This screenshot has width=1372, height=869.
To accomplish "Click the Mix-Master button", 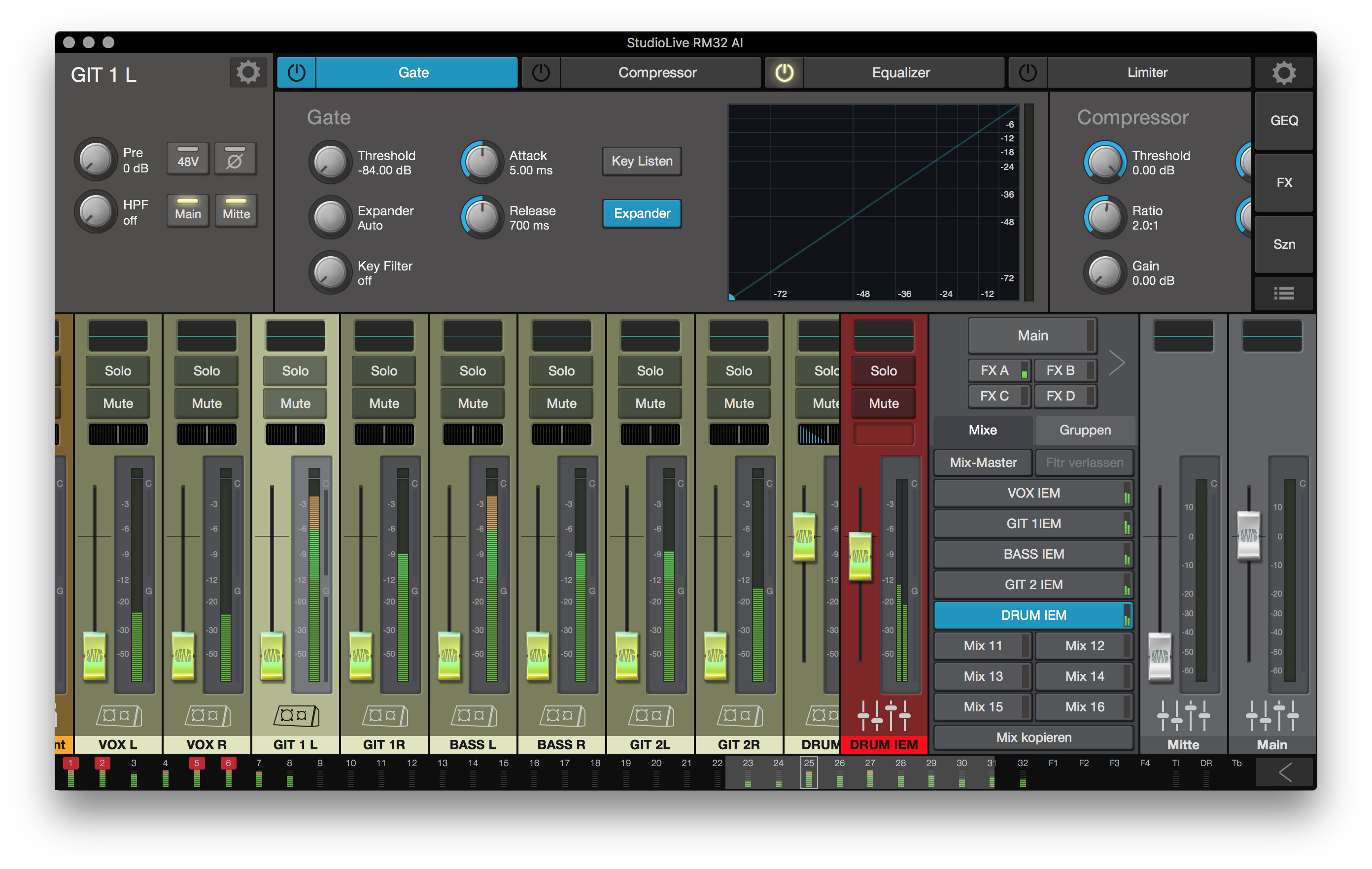I will [983, 463].
